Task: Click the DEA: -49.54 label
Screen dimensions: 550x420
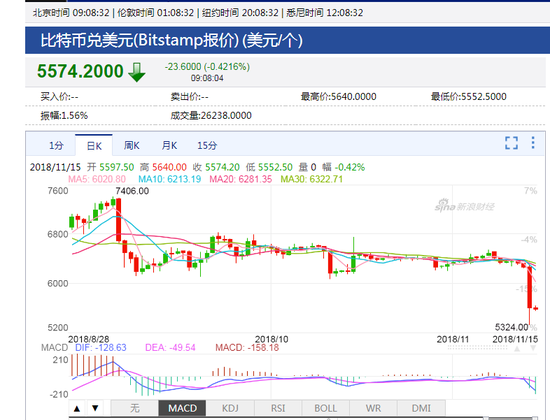Action: click(x=170, y=348)
